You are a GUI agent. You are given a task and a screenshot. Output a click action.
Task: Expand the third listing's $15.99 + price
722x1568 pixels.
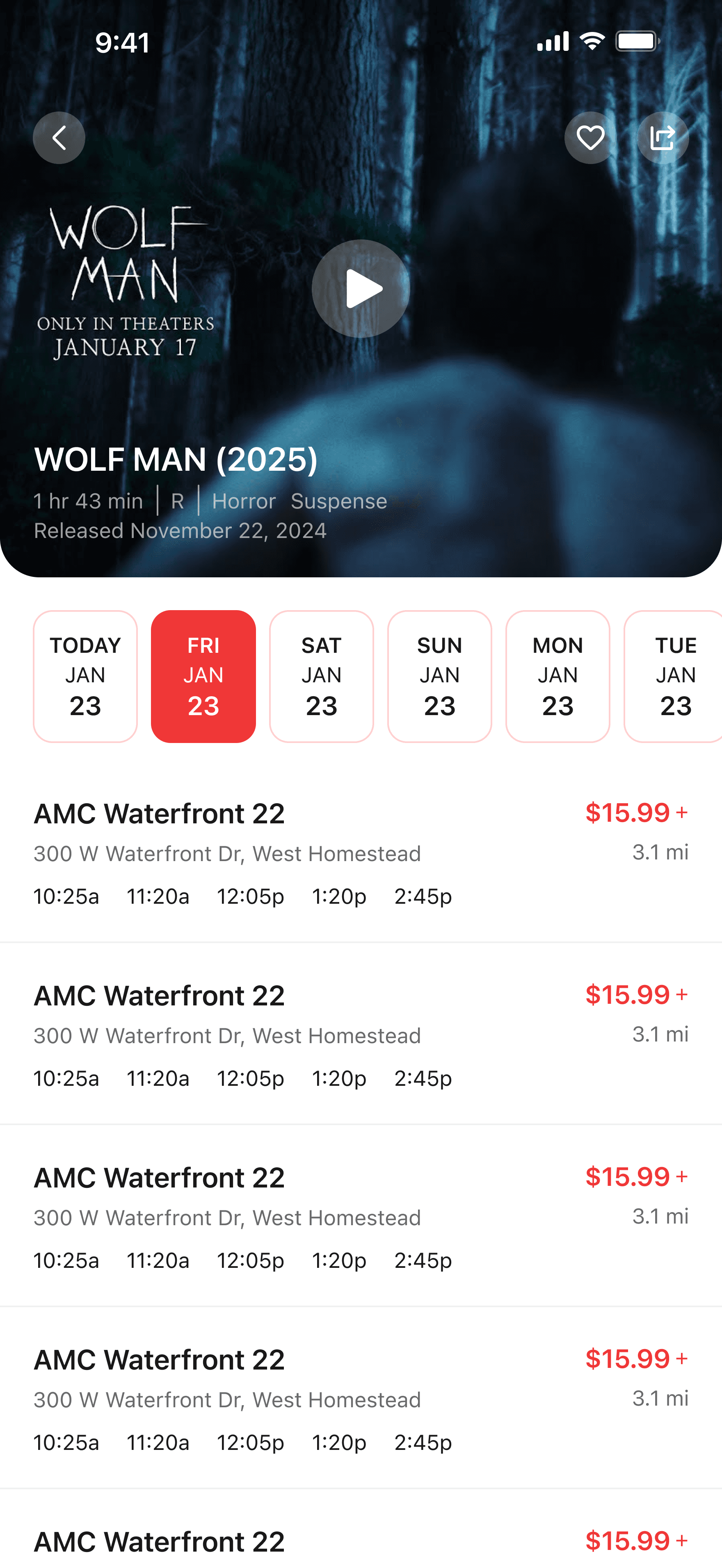636,1176
